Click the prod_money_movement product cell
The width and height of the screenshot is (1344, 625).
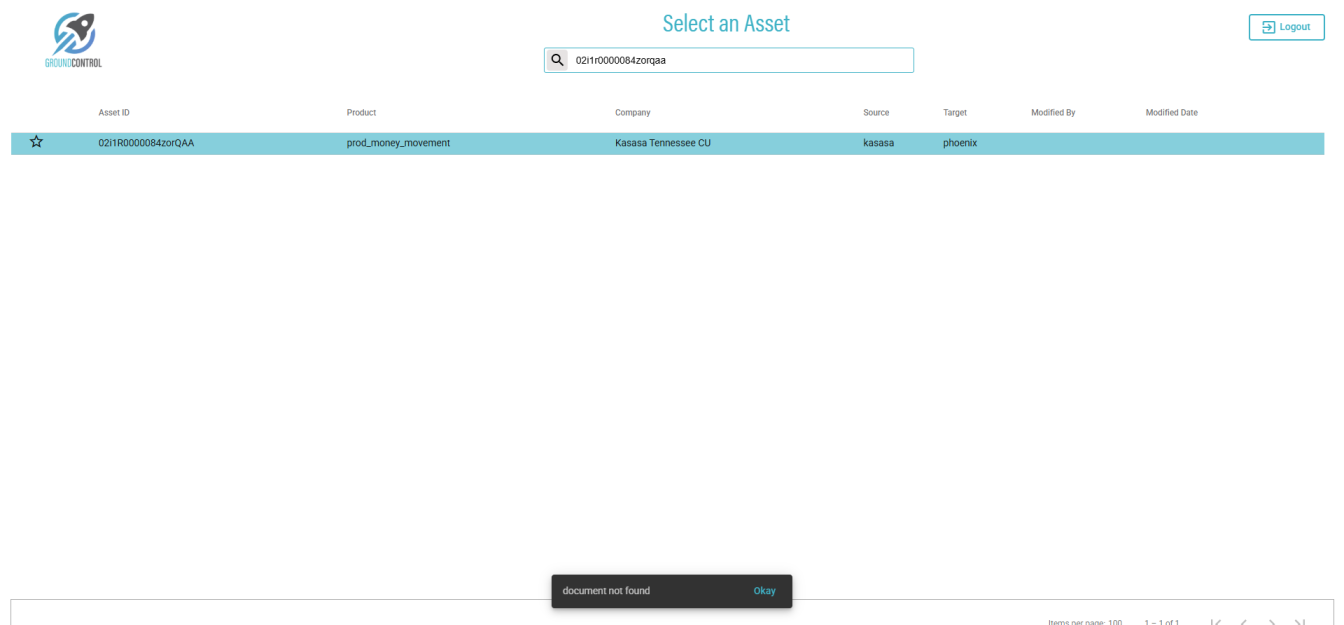pos(398,143)
